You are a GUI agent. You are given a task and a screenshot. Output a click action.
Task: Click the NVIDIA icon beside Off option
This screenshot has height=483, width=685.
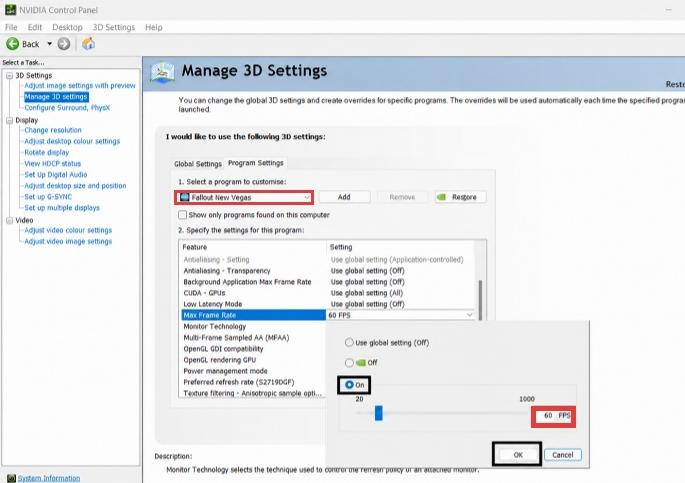pos(360,362)
